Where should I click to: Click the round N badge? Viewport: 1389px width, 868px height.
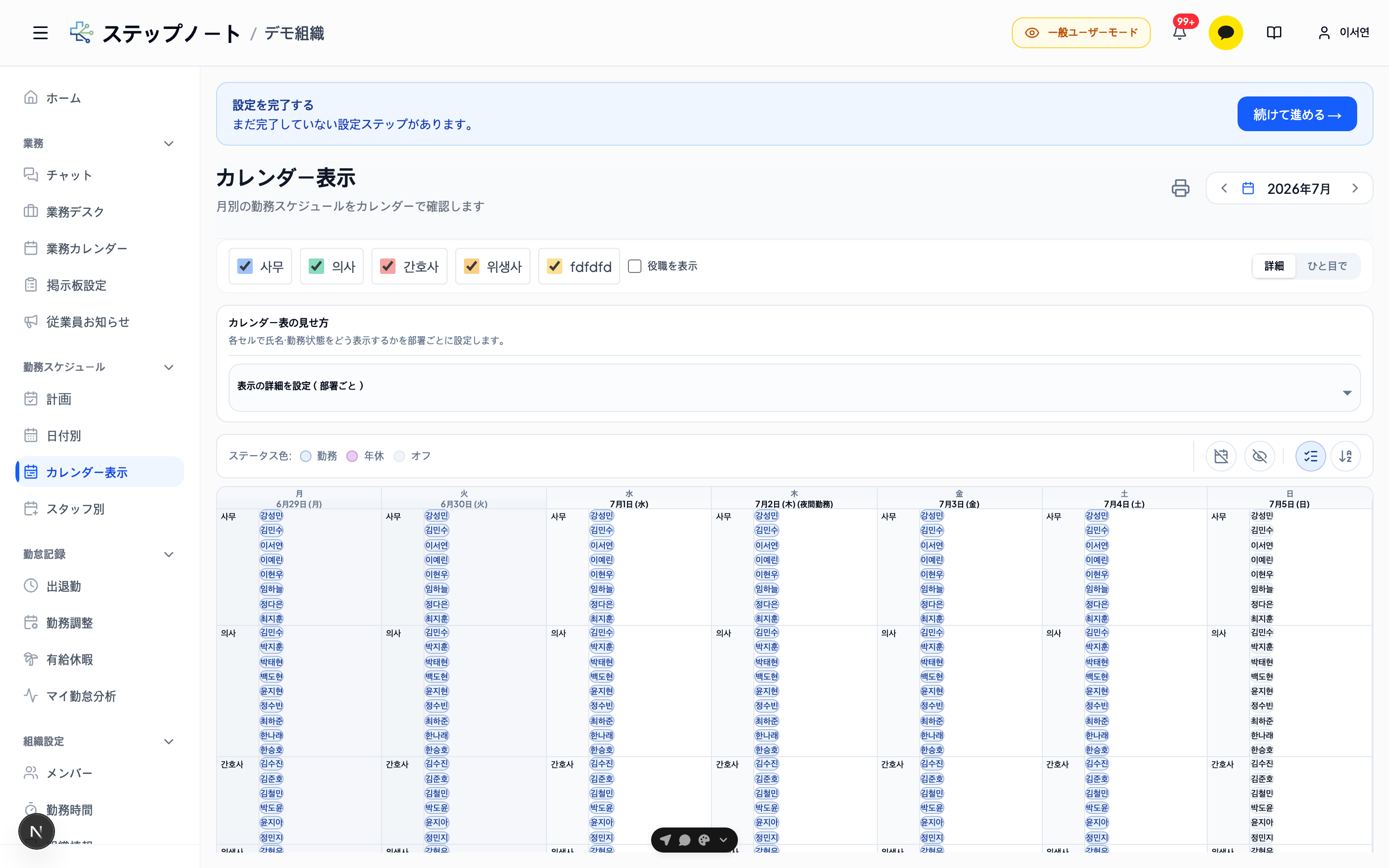[x=37, y=831]
